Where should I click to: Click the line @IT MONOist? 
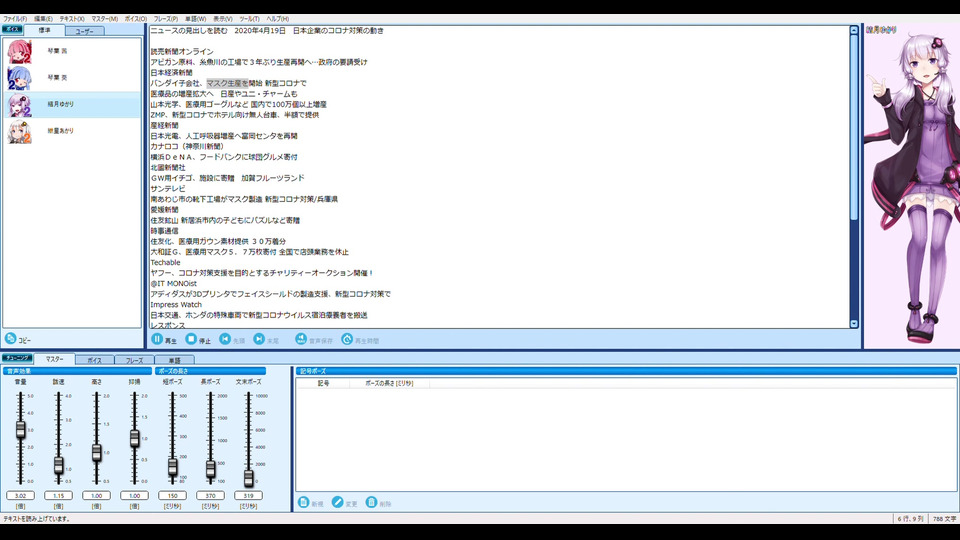173,283
